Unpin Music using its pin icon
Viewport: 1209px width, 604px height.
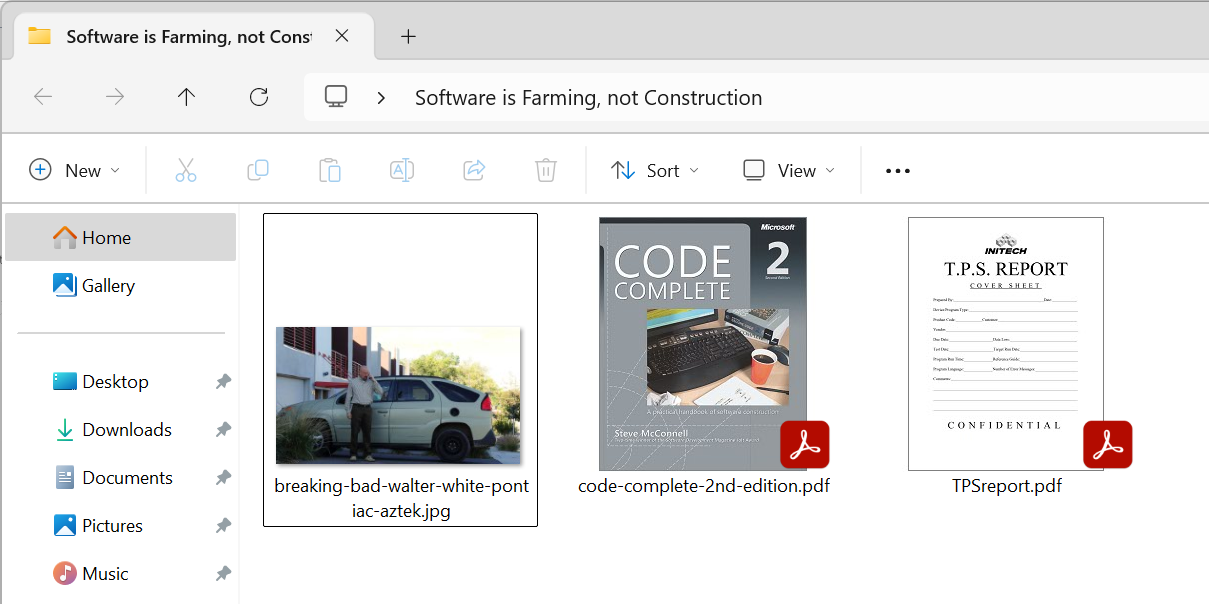tap(223, 574)
